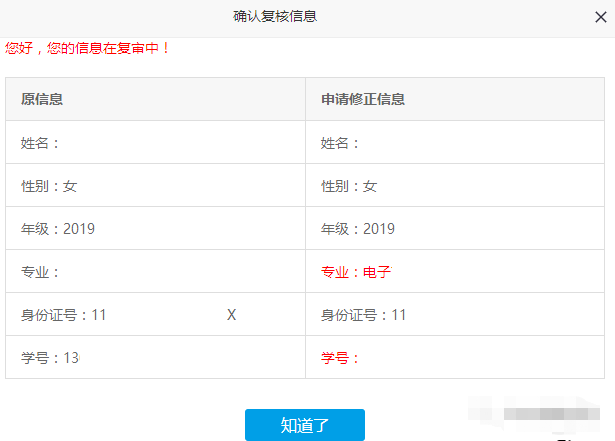Click the red 您的信息在复审中 notice
Screen dimensions: 615x441
88,47
